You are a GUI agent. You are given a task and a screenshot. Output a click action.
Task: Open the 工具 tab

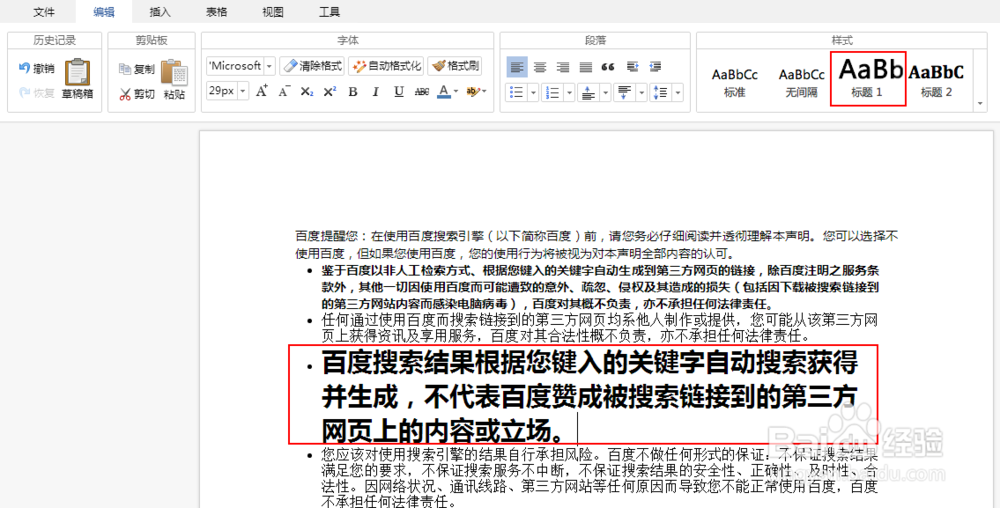click(x=329, y=11)
